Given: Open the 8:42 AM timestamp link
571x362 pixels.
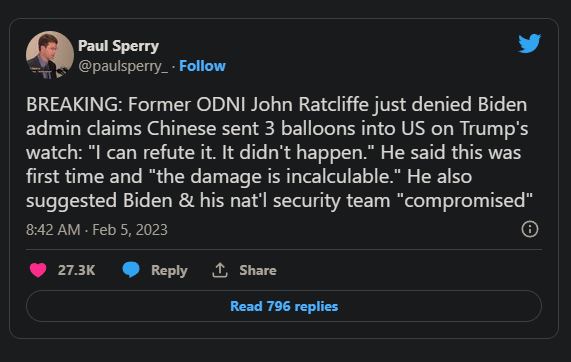Looking at the screenshot, I should [53, 230].
